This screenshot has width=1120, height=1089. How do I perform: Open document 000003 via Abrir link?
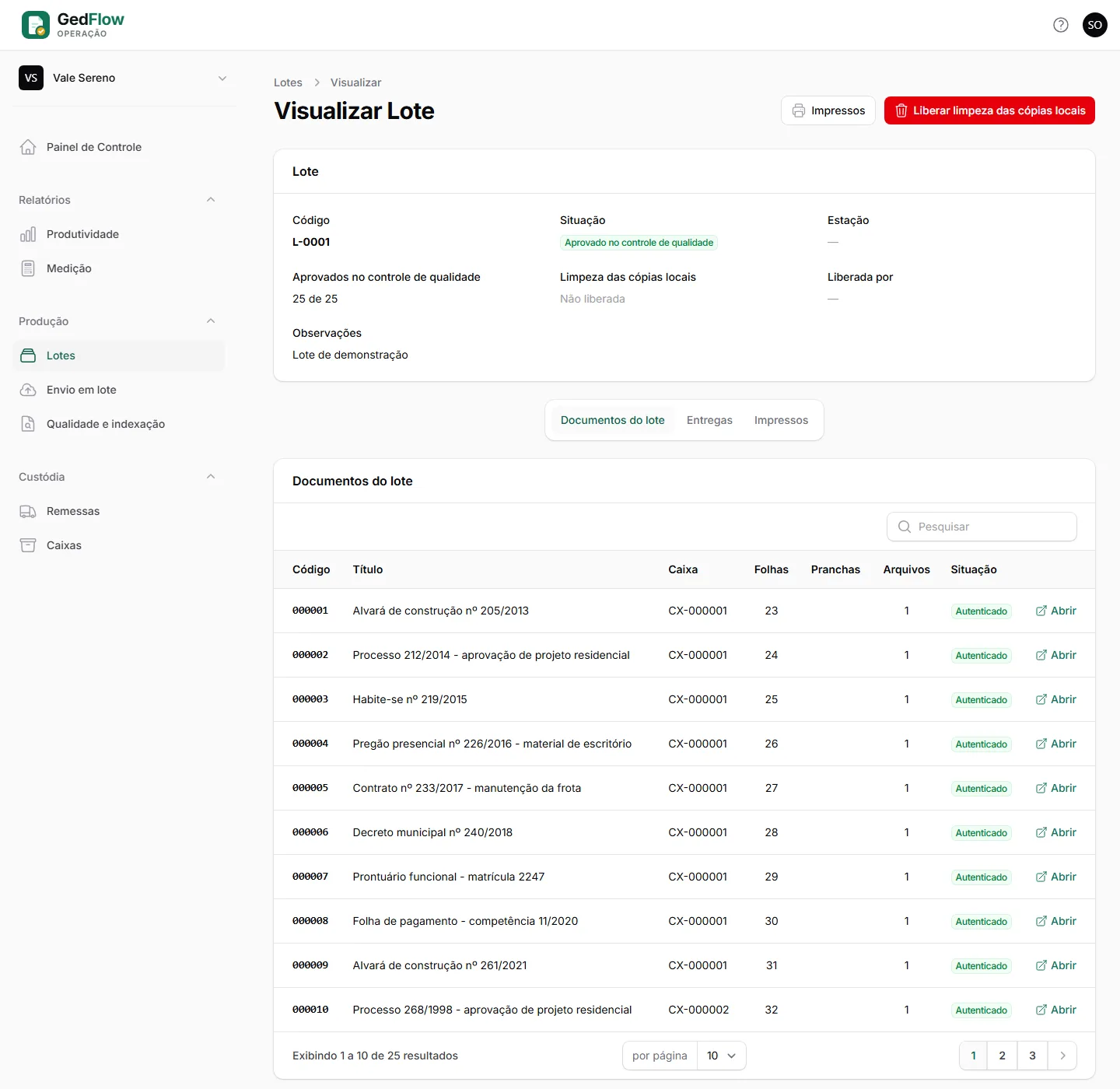pos(1056,699)
